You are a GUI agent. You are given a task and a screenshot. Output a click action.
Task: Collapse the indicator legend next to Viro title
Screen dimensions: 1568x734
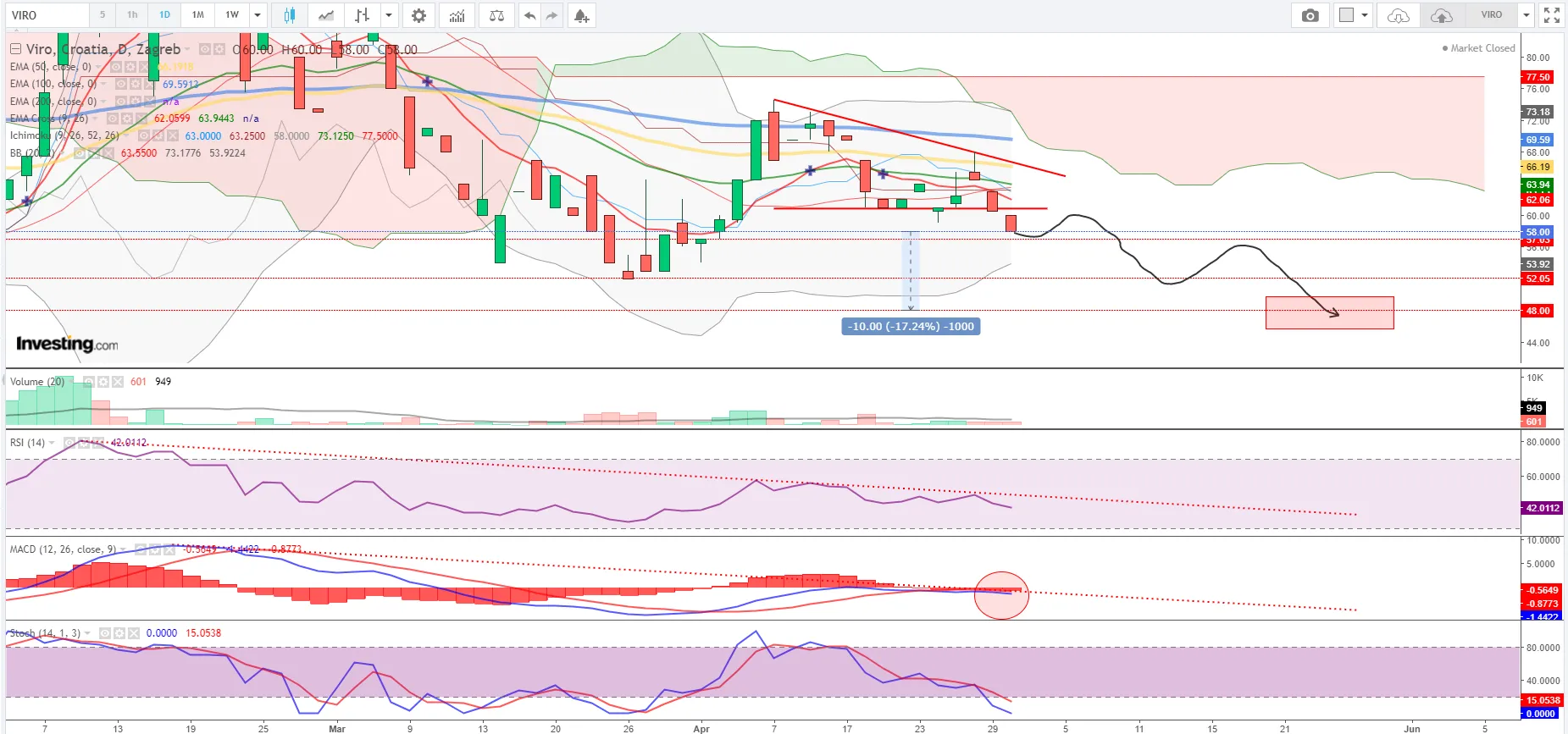click(x=15, y=49)
